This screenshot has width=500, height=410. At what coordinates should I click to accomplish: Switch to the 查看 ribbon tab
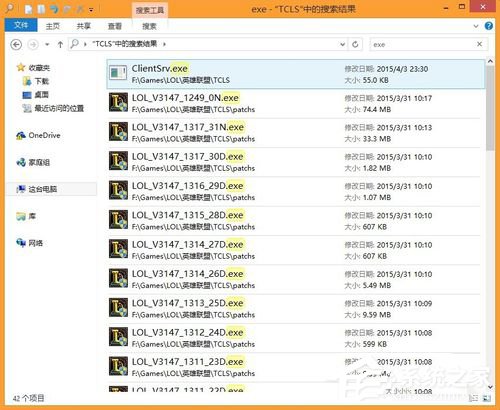click(x=115, y=26)
